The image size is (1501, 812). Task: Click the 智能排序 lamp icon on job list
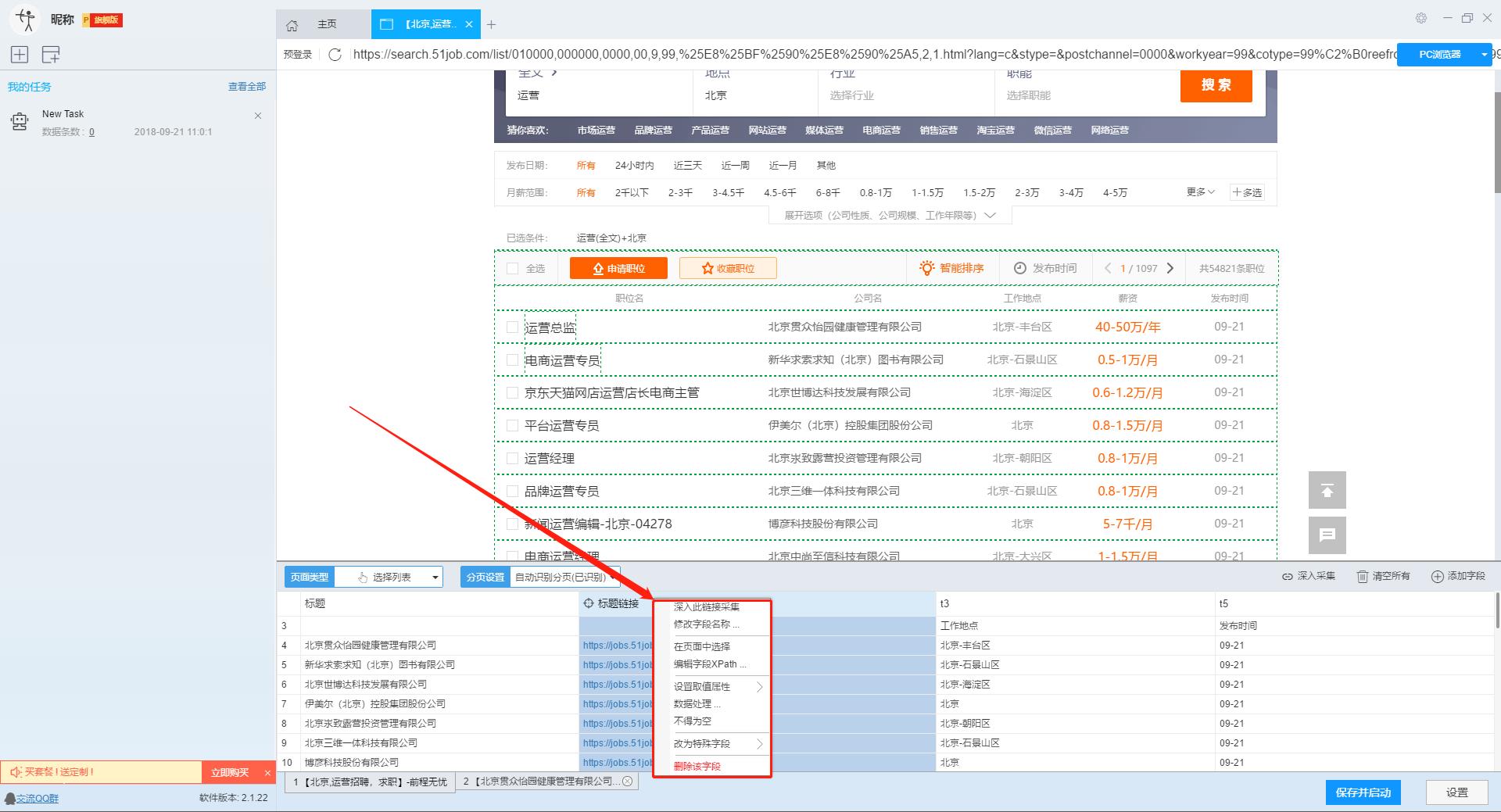[927, 268]
